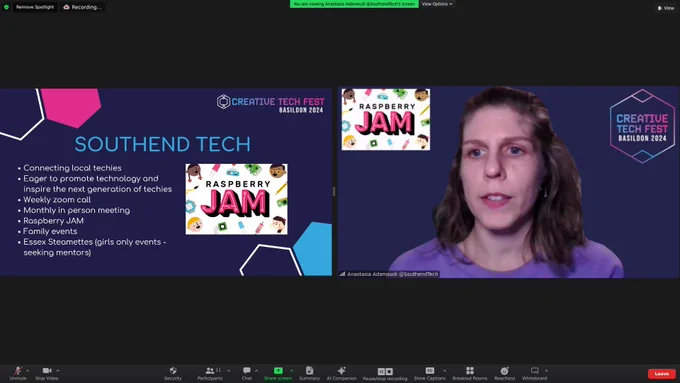Click the Recording... status indicator
This screenshot has width=680, height=383.
click(82, 7)
